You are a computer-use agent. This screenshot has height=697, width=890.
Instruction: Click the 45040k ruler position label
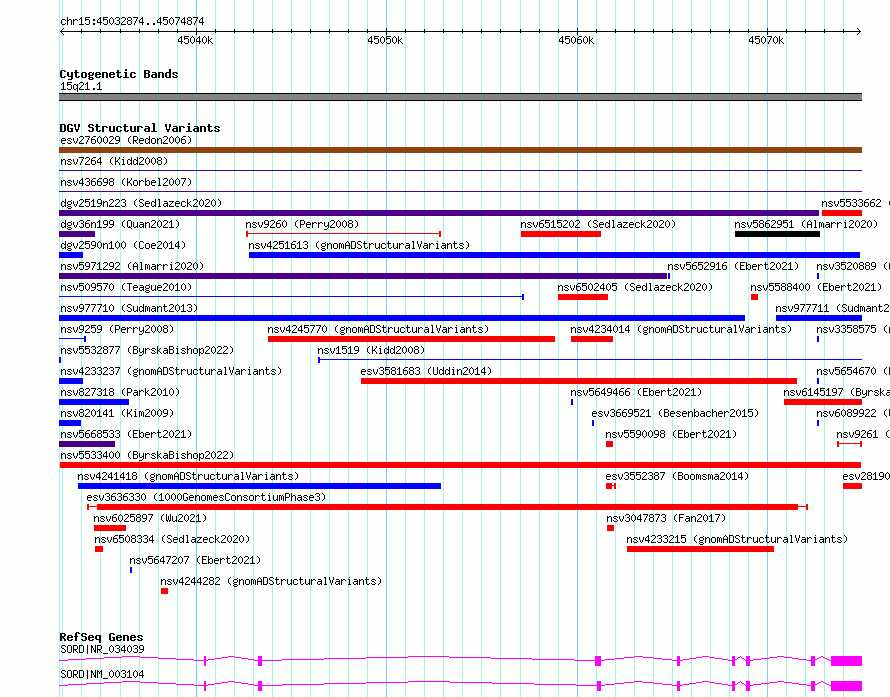pos(195,40)
